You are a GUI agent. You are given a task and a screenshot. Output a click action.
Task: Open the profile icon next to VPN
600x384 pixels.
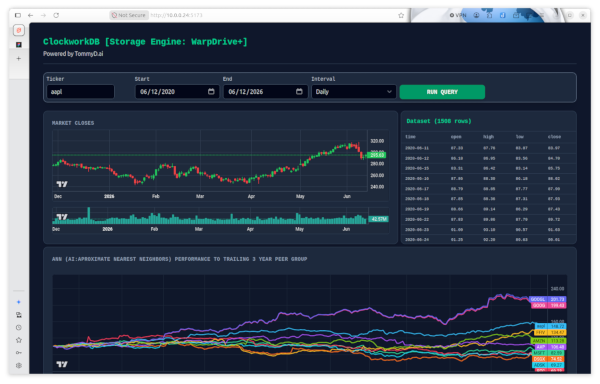(476, 15)
